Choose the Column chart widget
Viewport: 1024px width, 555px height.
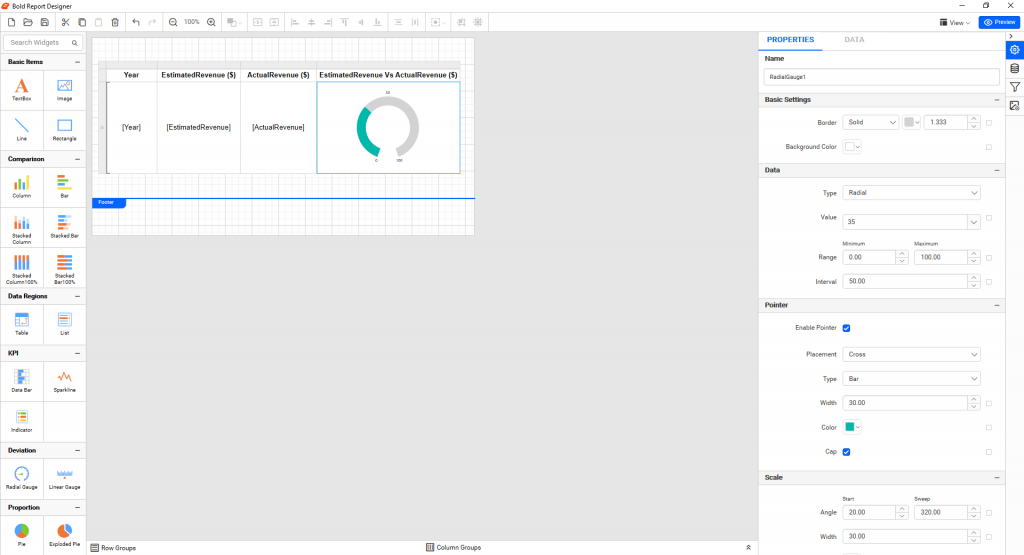pos(22,187)
